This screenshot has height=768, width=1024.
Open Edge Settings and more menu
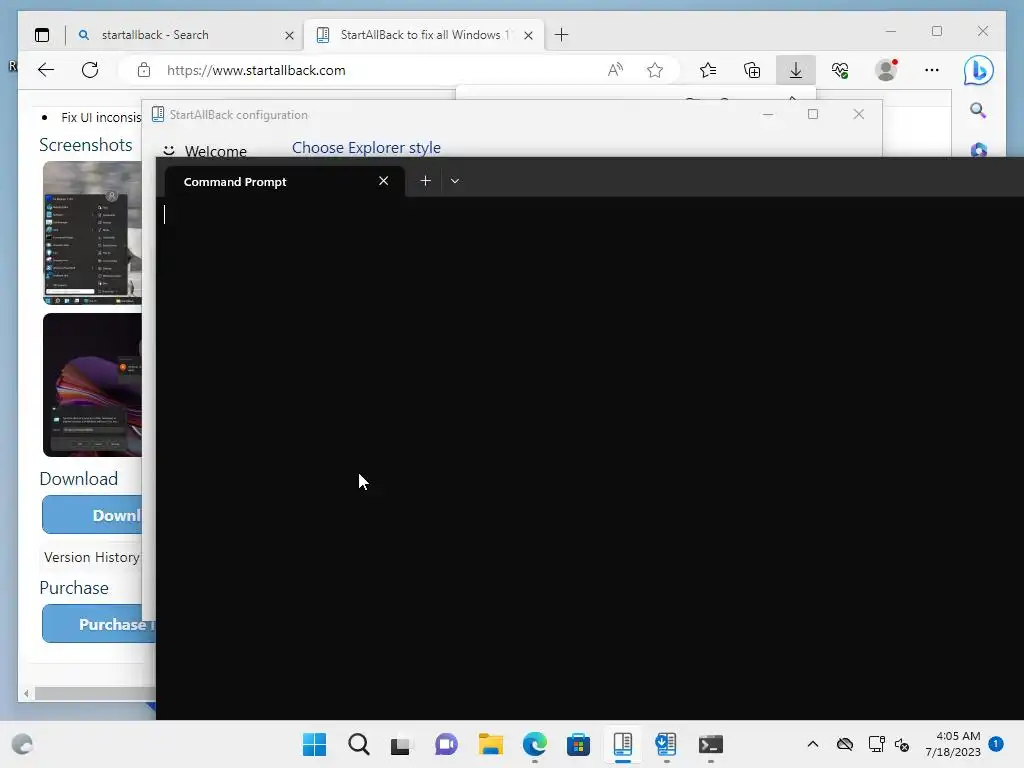932,70
